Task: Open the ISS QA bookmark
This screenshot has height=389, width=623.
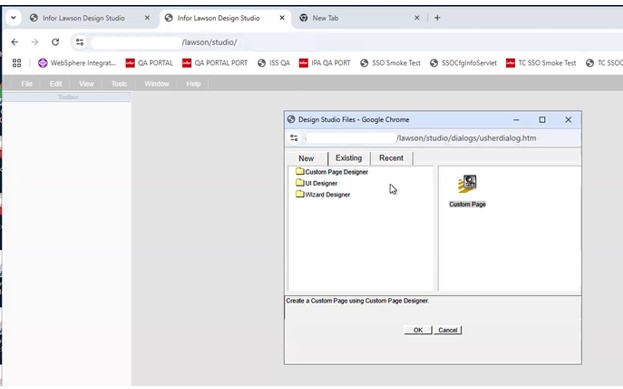Action: [274, 63]
